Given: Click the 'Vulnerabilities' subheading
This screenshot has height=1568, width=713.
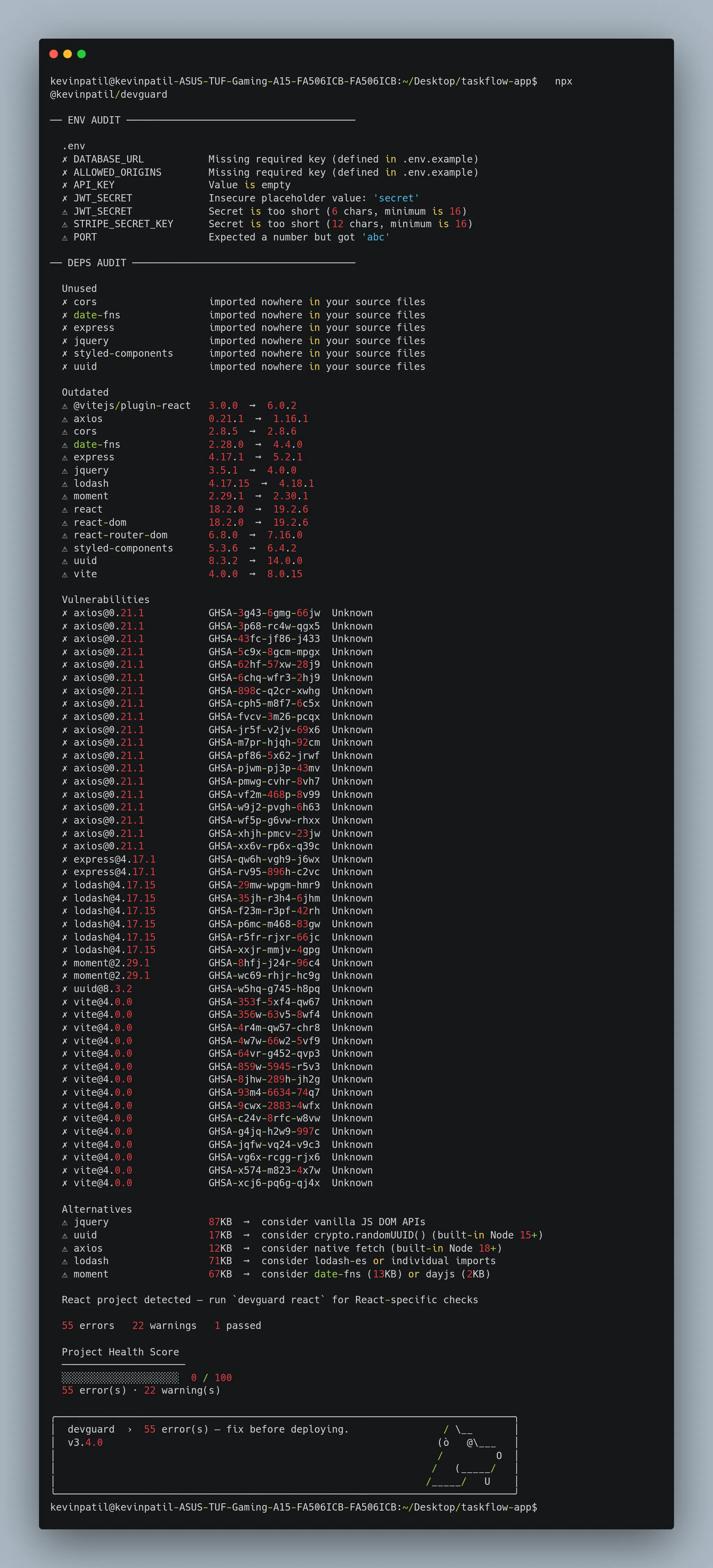Looking at the screenshot, I should [x=105, y=600].
